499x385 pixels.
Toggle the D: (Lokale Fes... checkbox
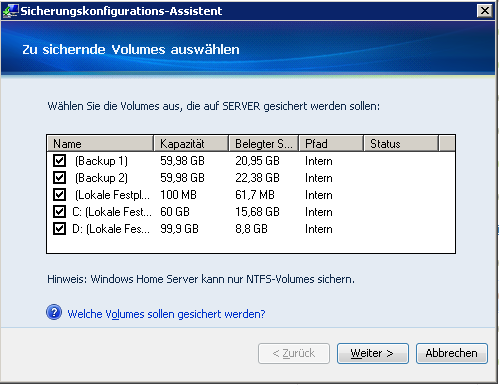pos(59,229)
